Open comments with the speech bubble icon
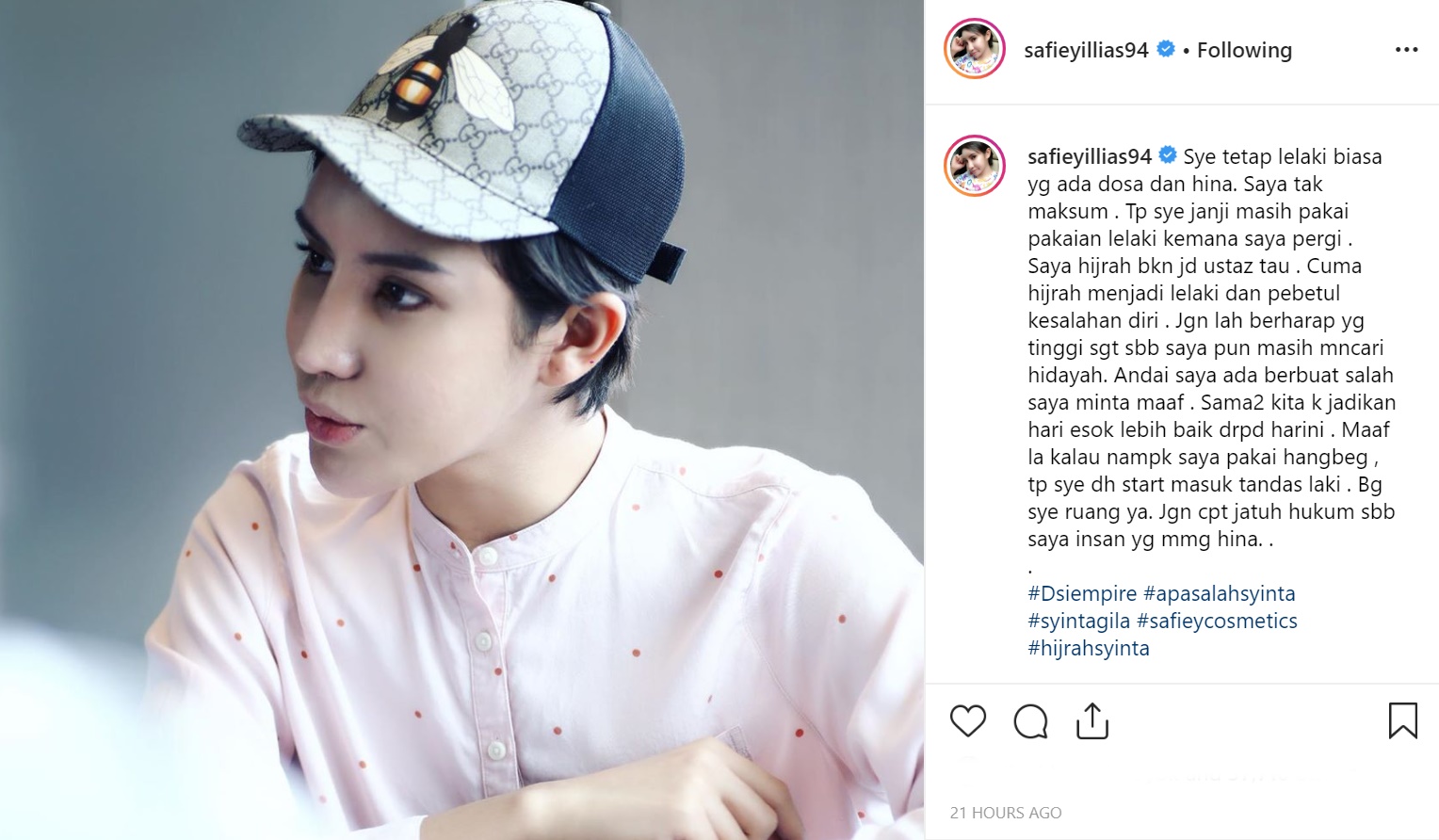This screenshot has width=1439, height=840. (1030, 722)
